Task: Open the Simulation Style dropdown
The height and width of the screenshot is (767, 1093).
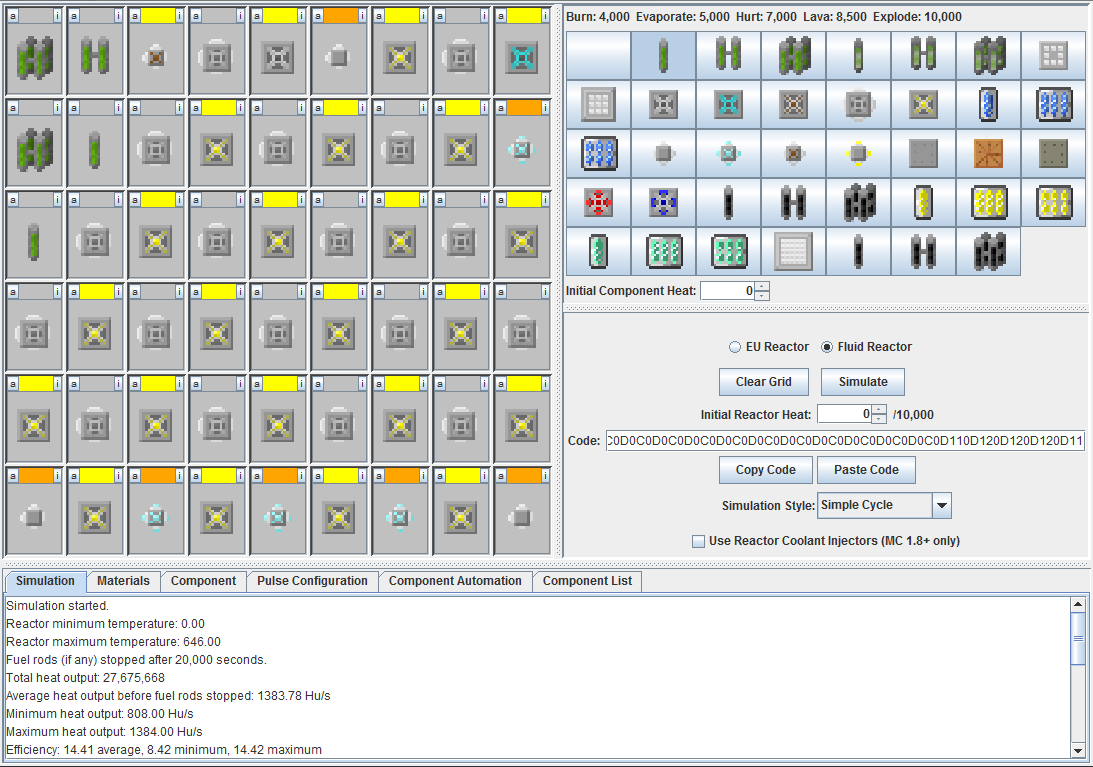Action: click(x=941, y=506)
